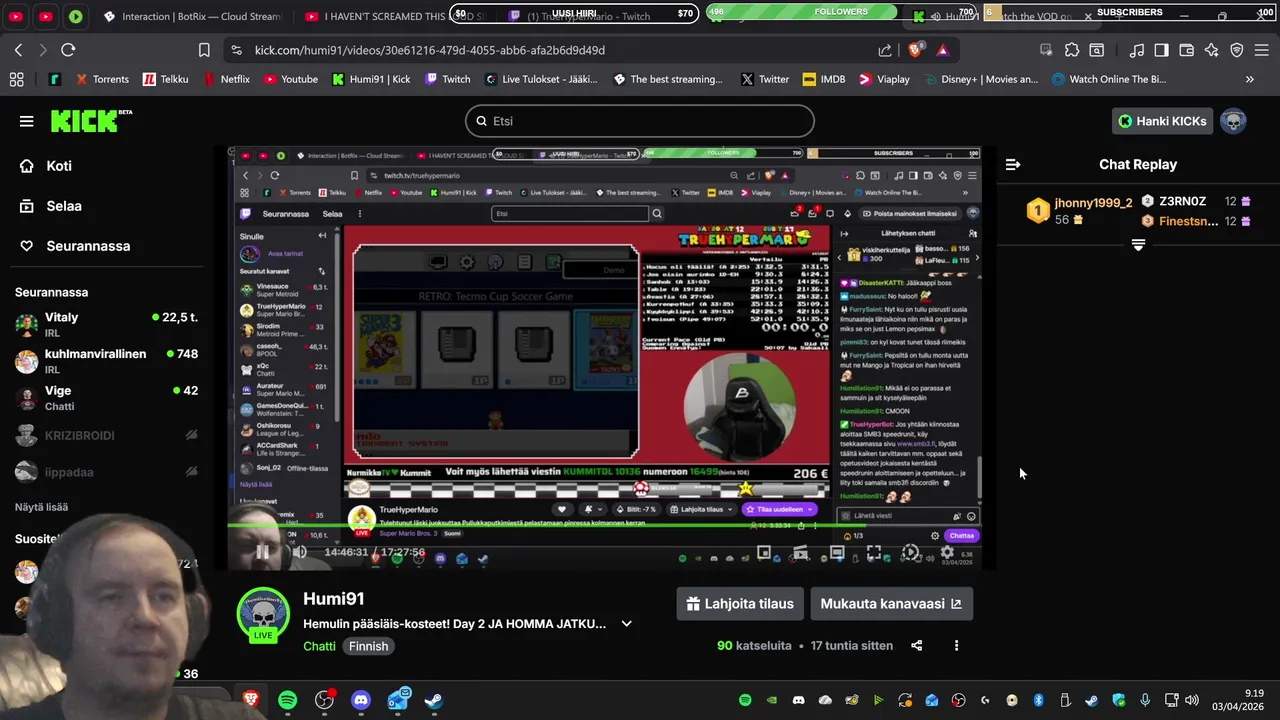This screenshot has width=1280, height=720.
Task: Click the Hanki KICKs button
Action: coord(1162,121)
